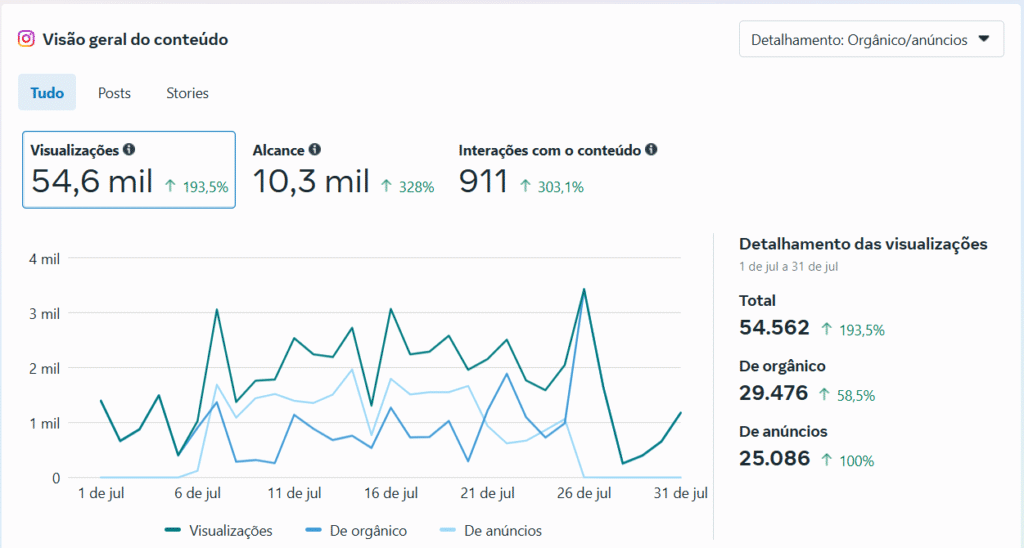Click the up arrow next to 328%
1024x548 pixels.
[x=387, y=186]
